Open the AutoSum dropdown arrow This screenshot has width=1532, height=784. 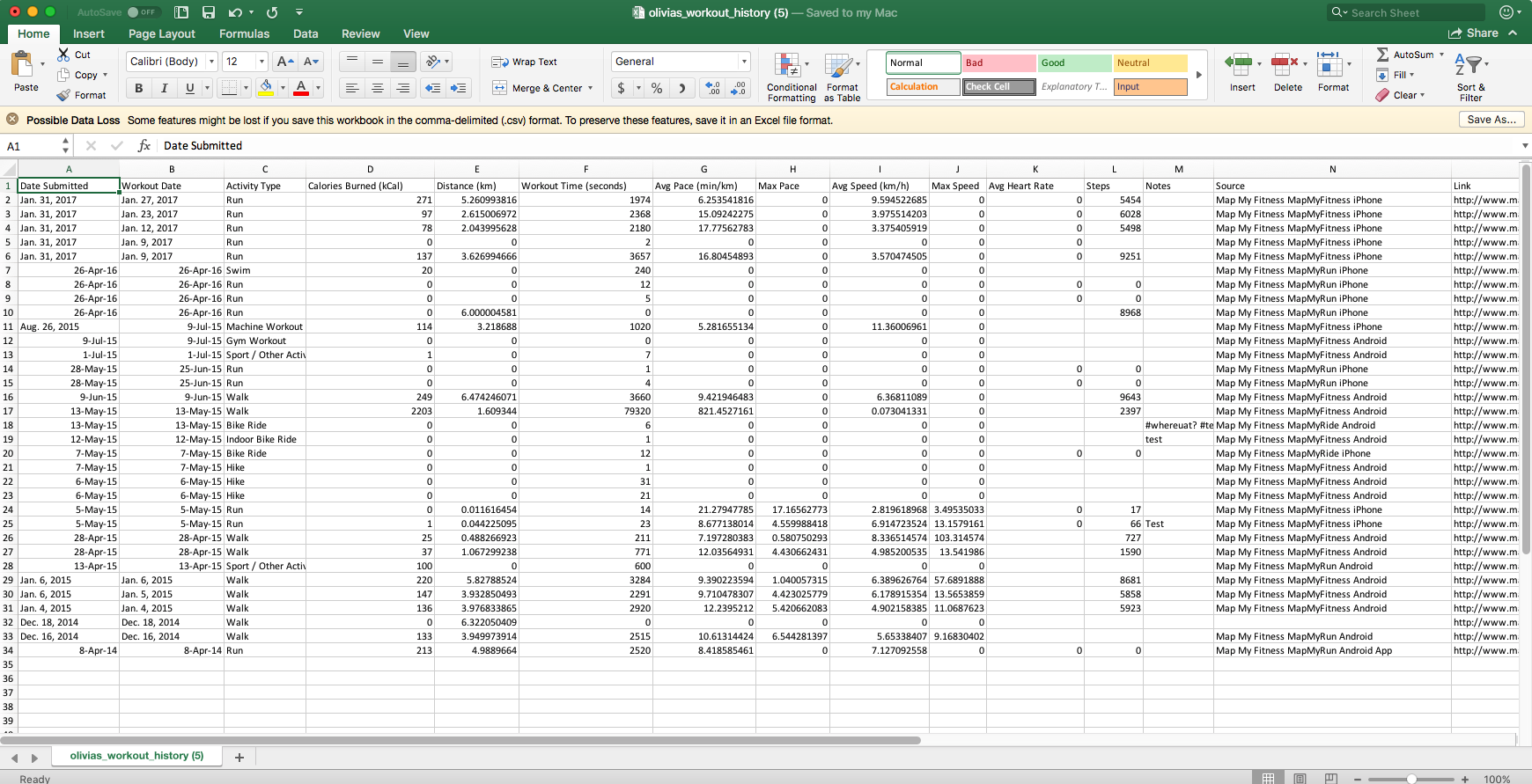coord(1441,55)
